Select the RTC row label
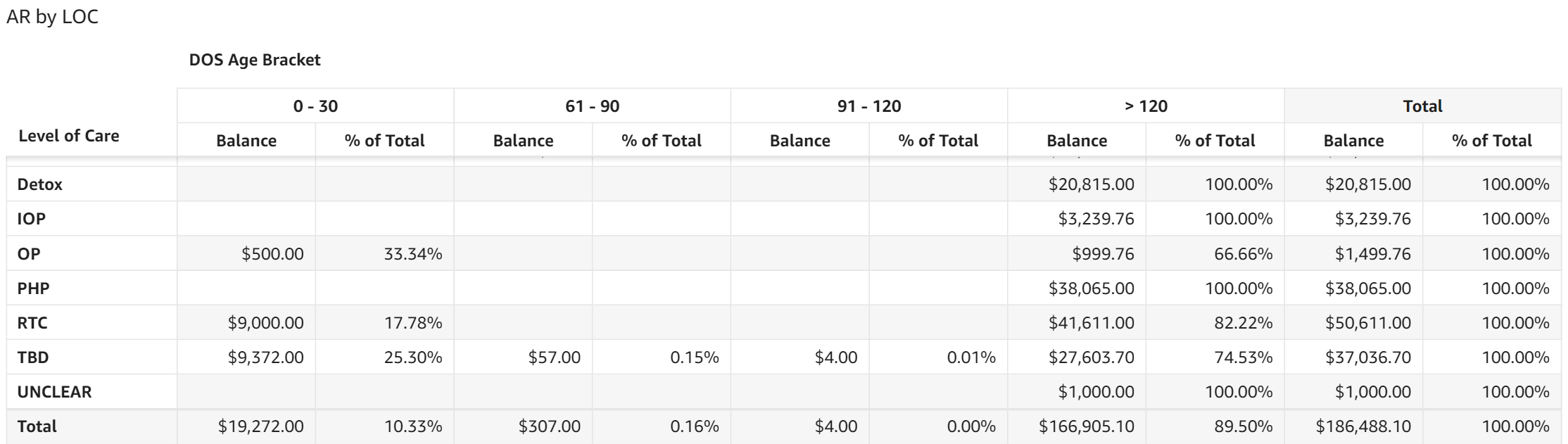The height and width of the screenshot is (444, 1568). (32, 323)
